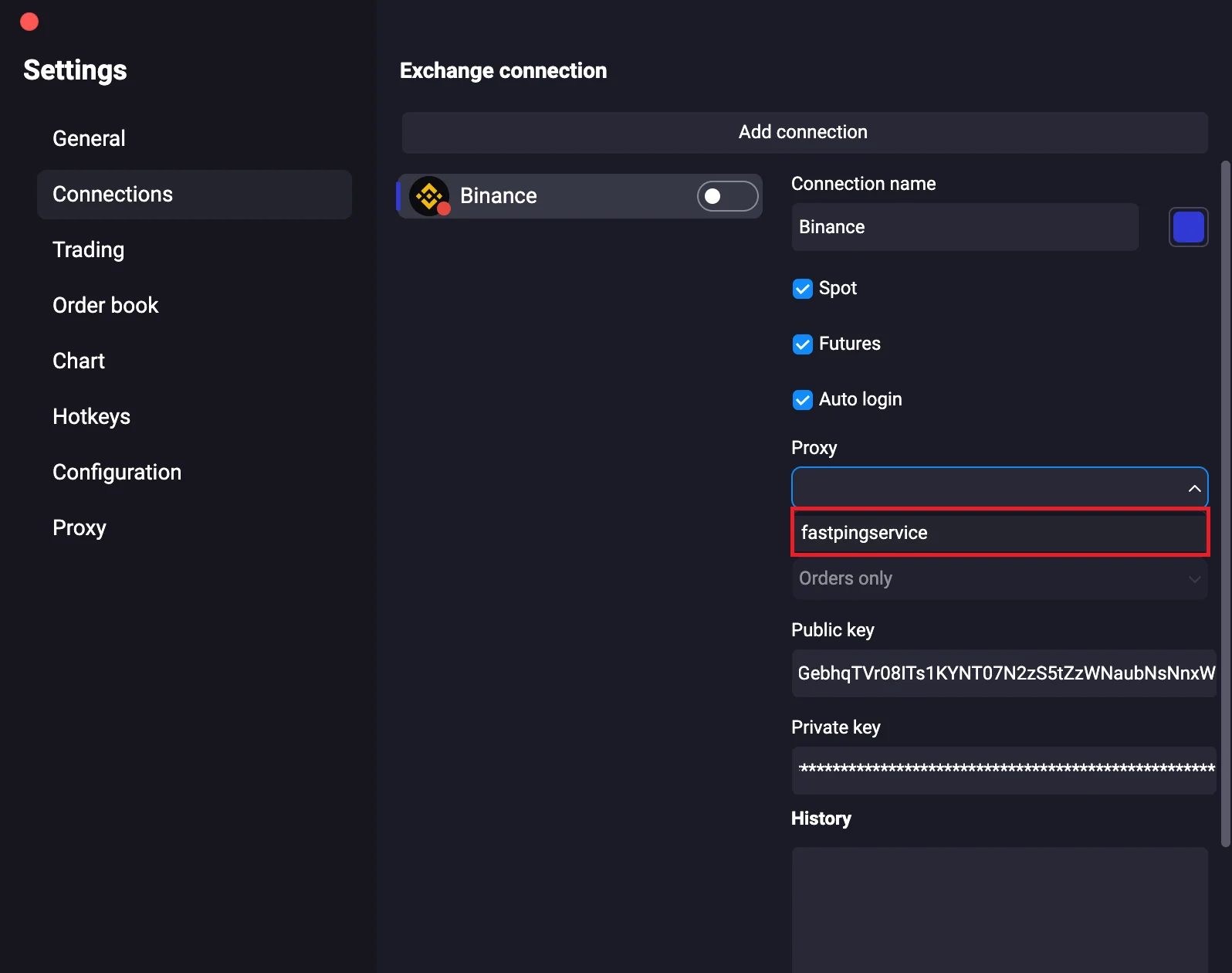Click the Binance logo icon
Screen dimensions: 1232x973
pyautogui.click(x=429, y=196)
